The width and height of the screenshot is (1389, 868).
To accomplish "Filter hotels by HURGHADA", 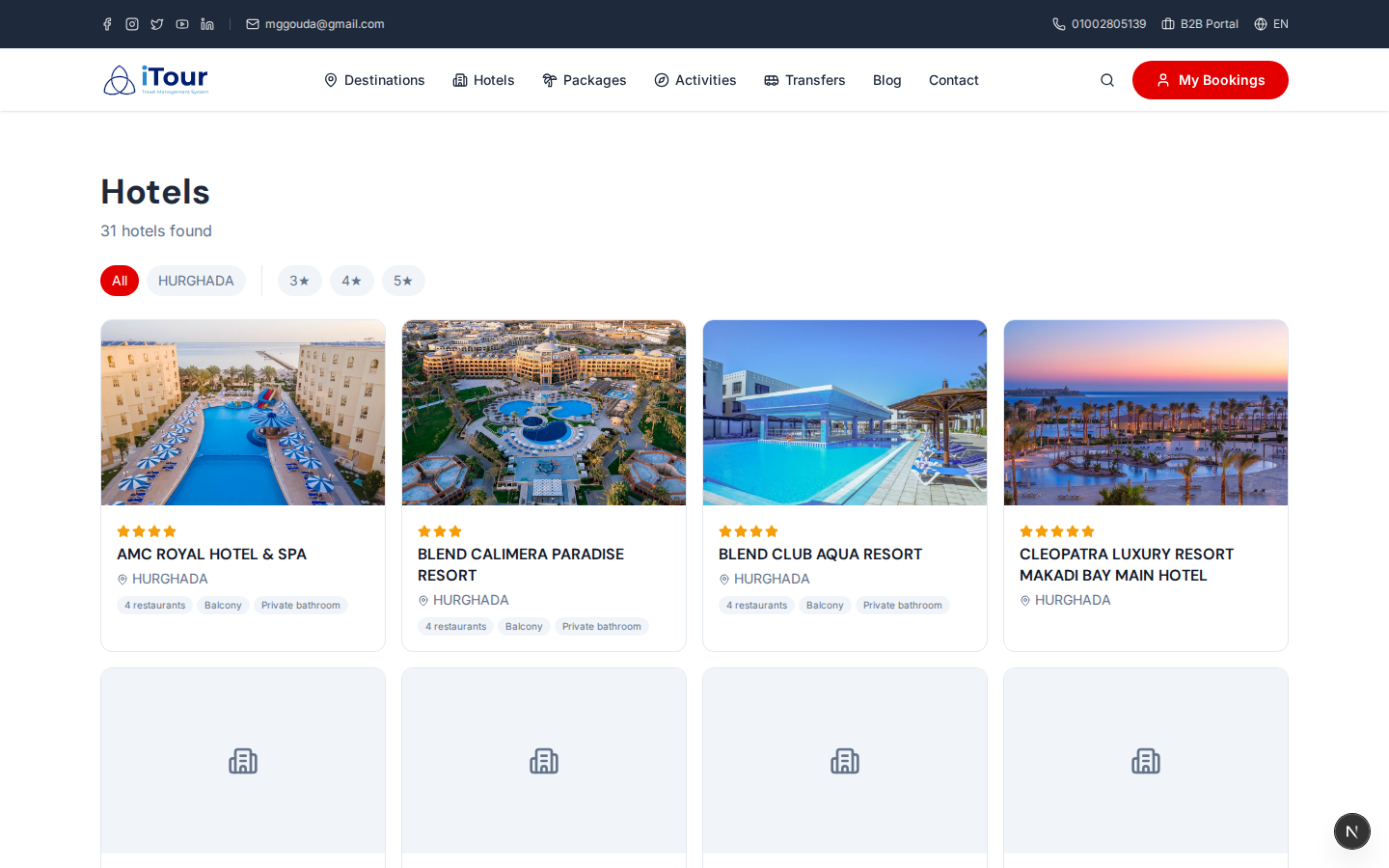I will 196,281.
